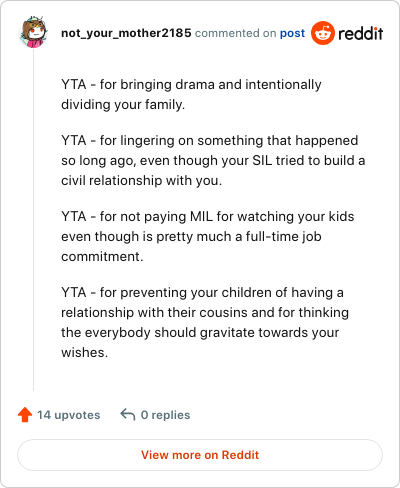The image size is (400, 488).
Task: Click the final word "wishes." of comment
Action: (x=85, y=353)
